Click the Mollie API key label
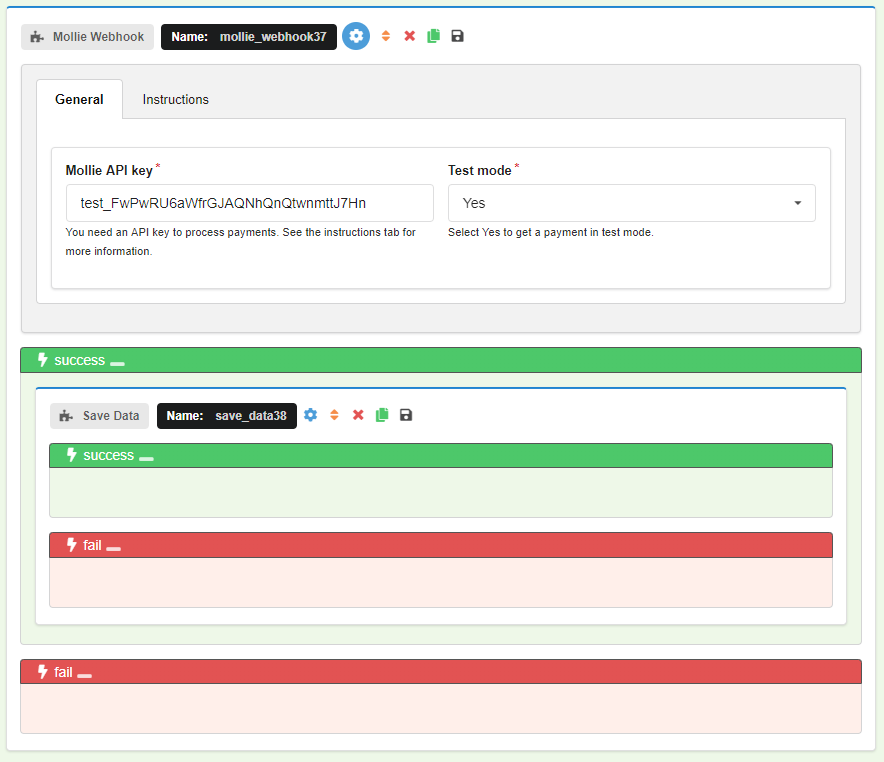Image resolution: width=884 pixels, height=762 pixels. [109, 170]
